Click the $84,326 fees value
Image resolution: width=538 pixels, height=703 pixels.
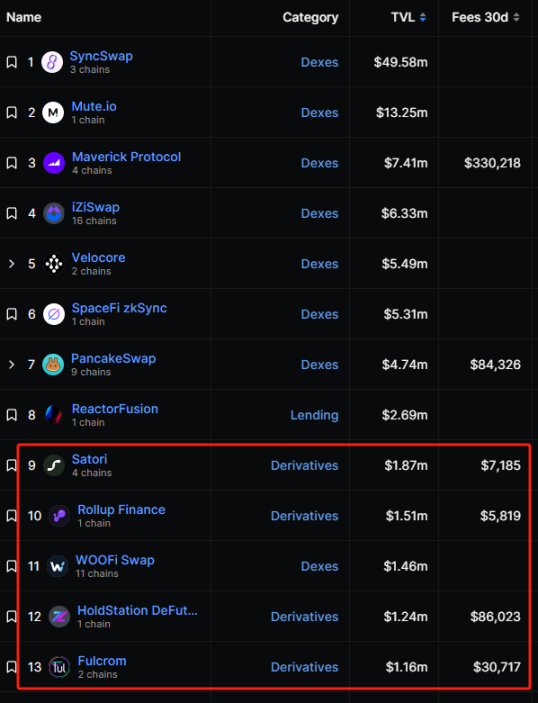495,365
